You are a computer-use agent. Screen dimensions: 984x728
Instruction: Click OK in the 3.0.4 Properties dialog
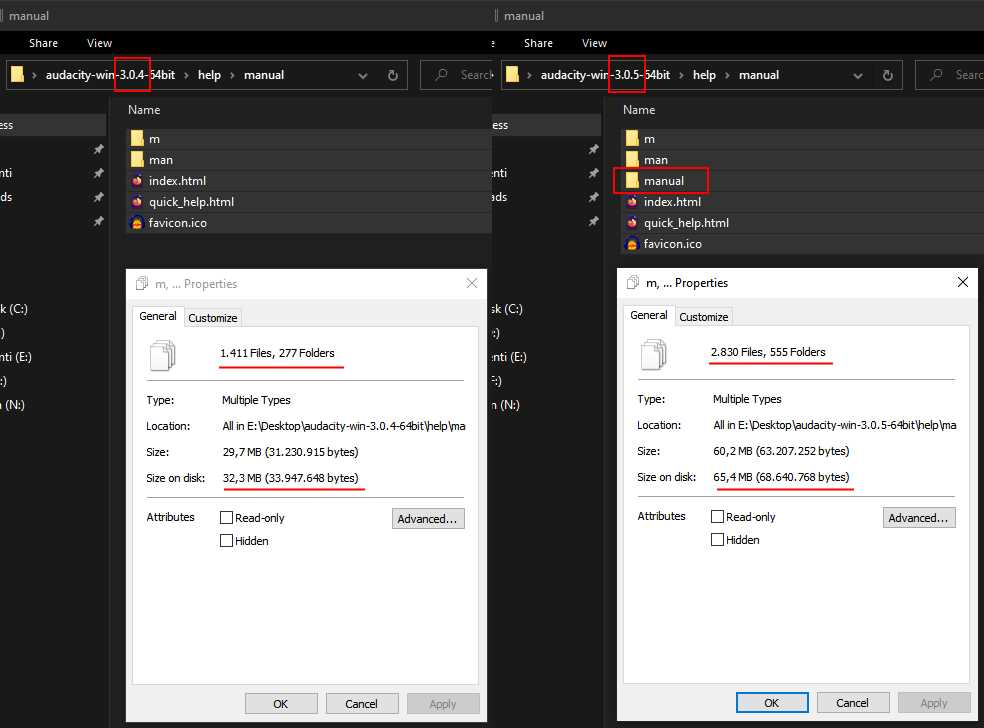coord(281,704)
